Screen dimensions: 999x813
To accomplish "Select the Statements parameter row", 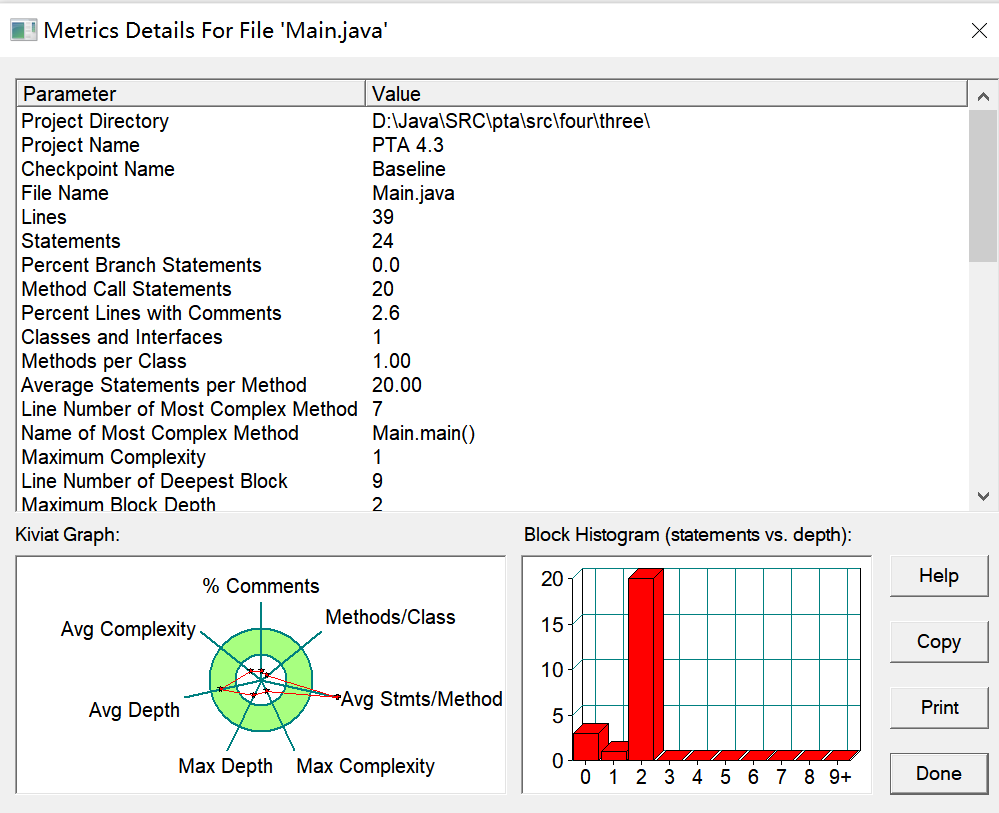I will [x=492, y=241].
